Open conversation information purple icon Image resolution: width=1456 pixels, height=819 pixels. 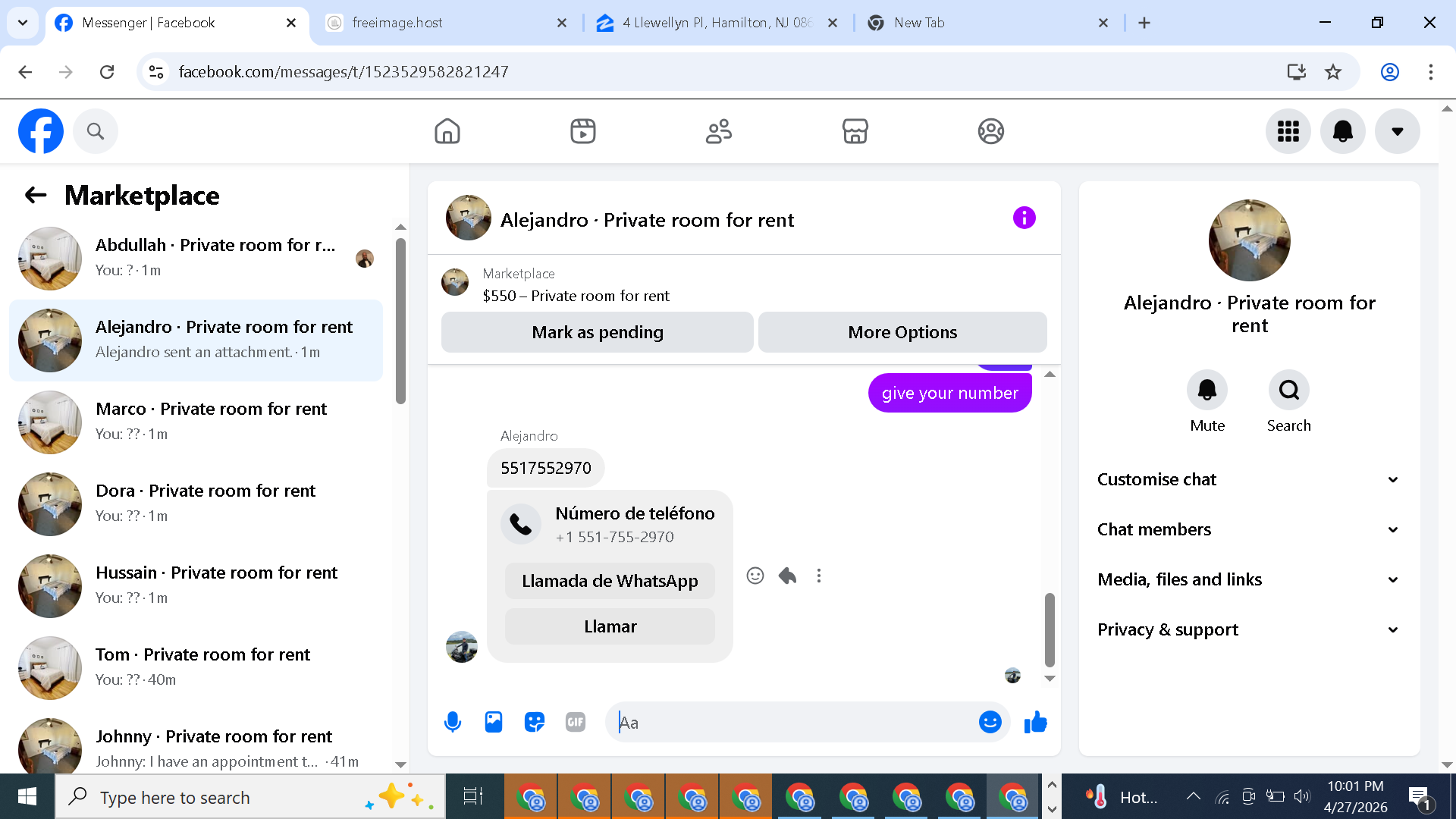[x=1024, y=218]
